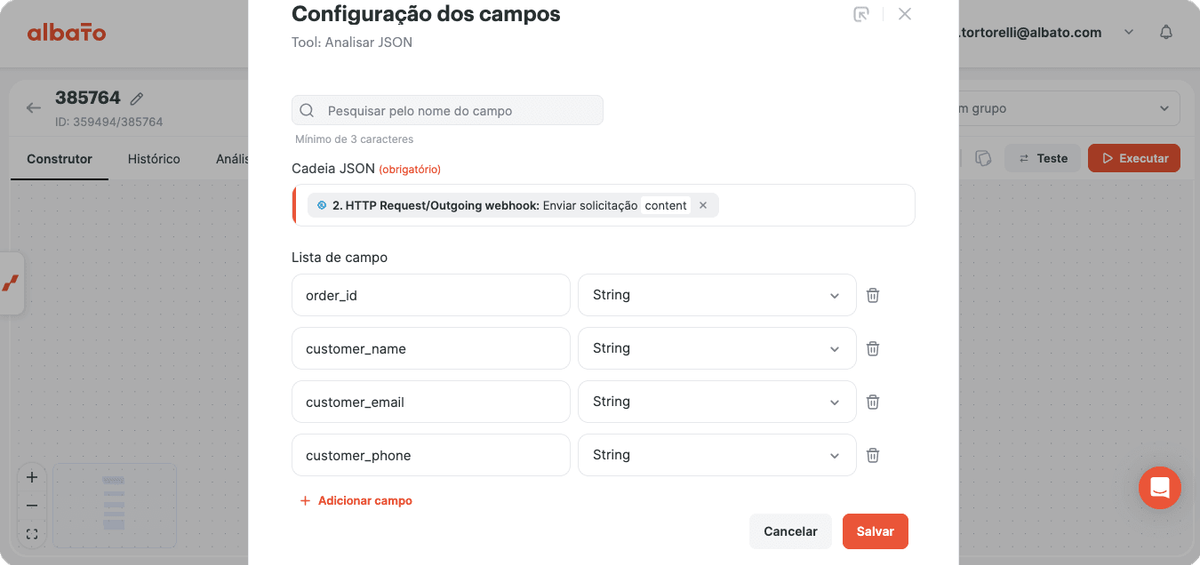Delete the customer_email field row

pyautogui.click(x=873, y=401)
